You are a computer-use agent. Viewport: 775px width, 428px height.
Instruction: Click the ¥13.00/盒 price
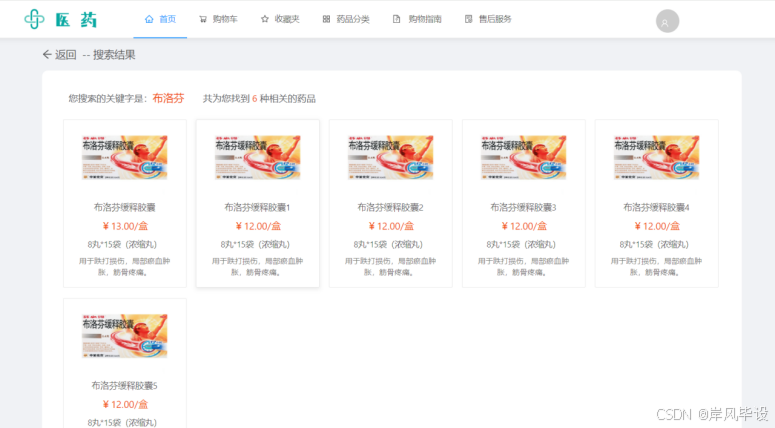[x=125, y=226]
